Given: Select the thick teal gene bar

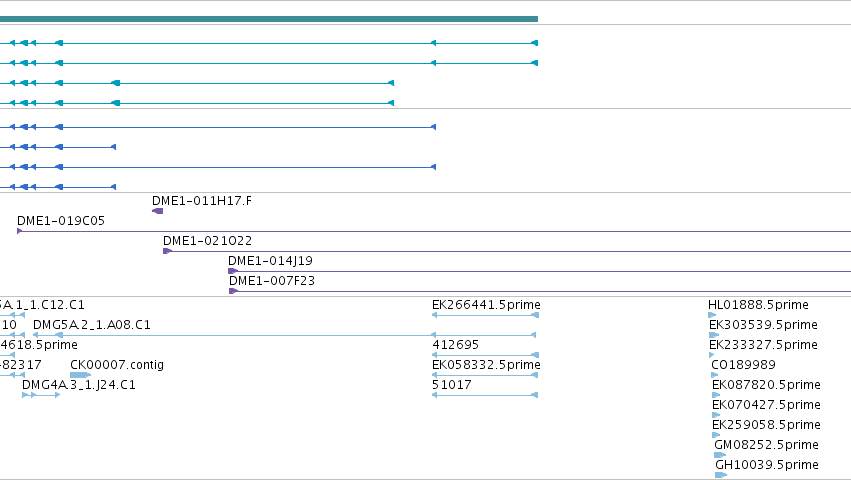Looking at the screenshot, I should pos(269,19).
